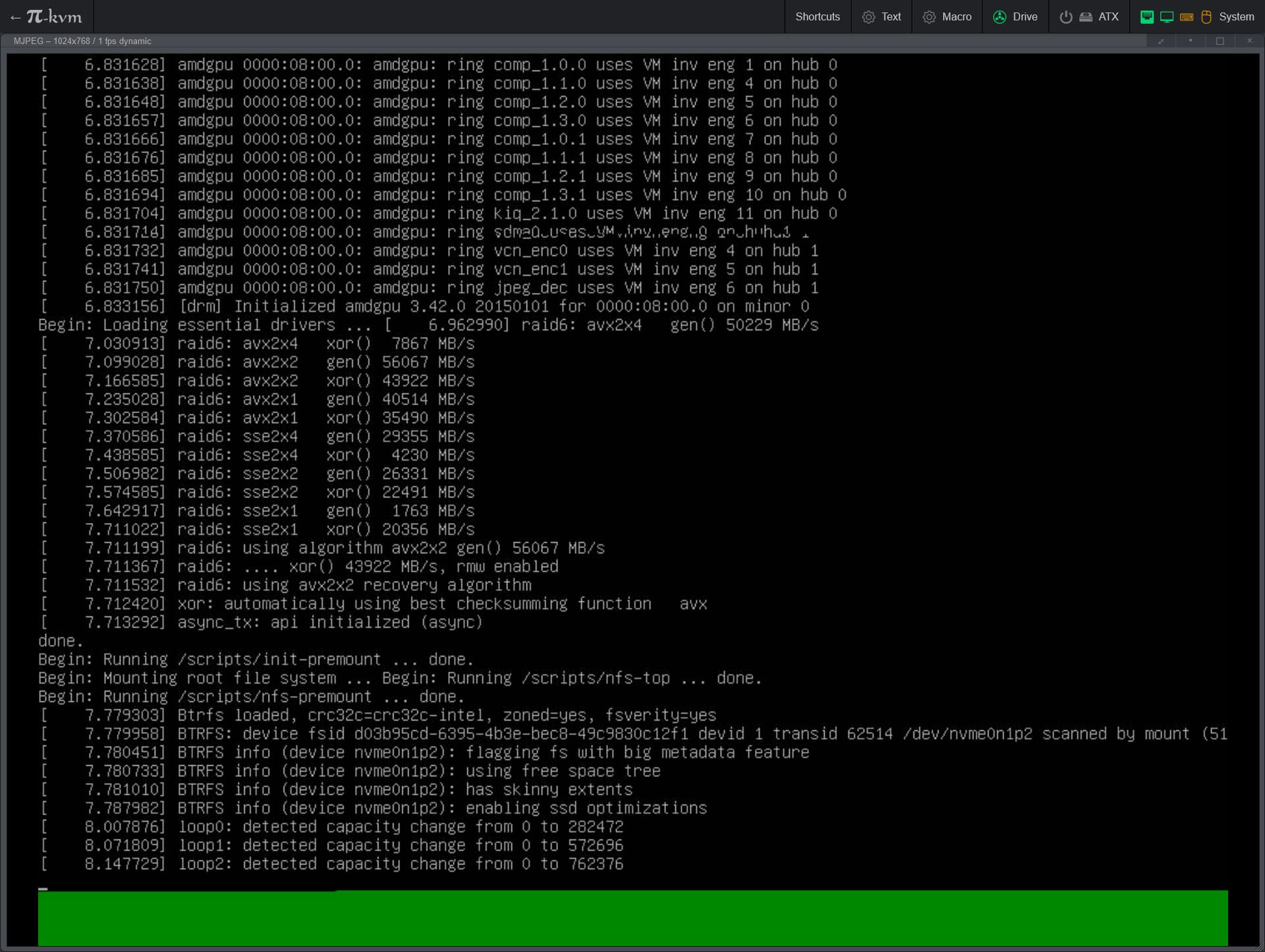Click the orange keyboard status icon

click(x=1187, y=17)
